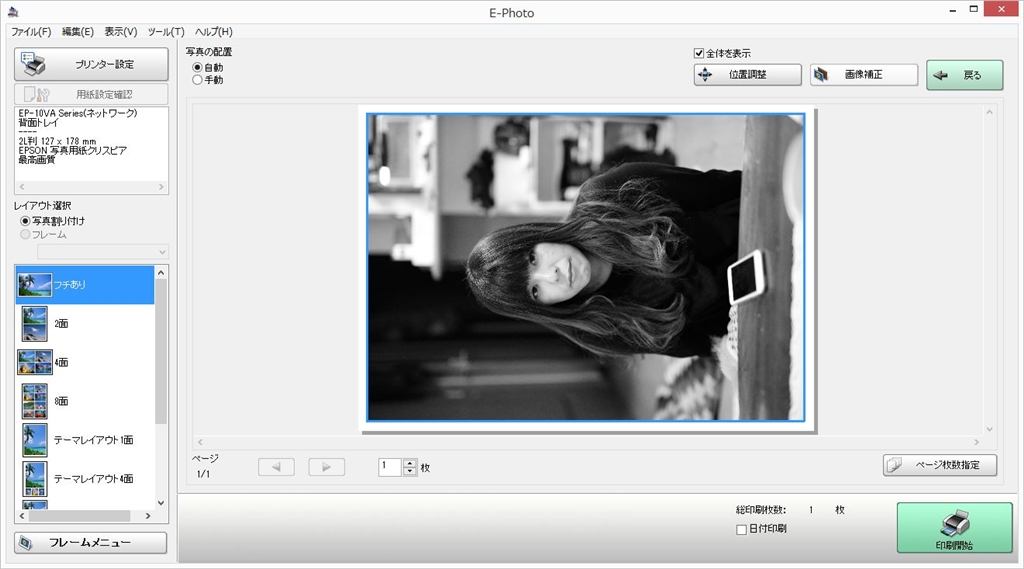Select the 自動 photo placement radio
Viewport: 1024px width, 569px height.
pyautogui.click(x=197, y=67)
